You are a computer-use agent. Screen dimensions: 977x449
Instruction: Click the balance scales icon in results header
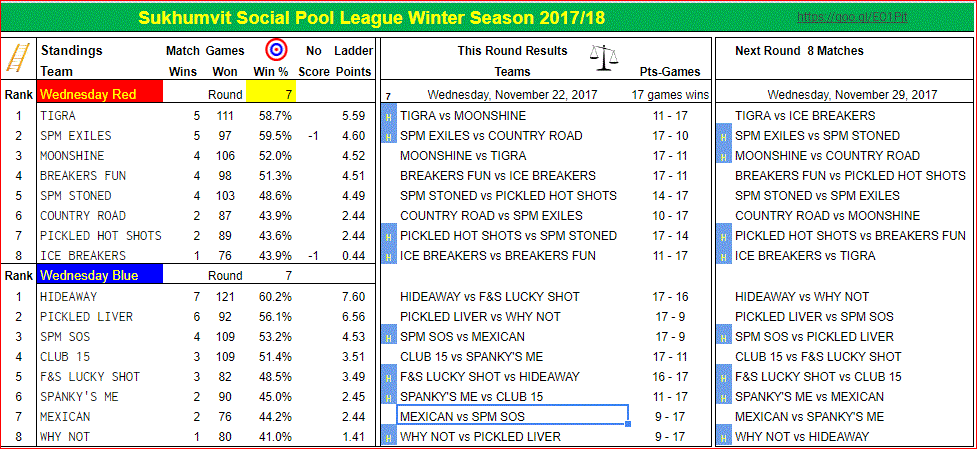(x=604, y=53)
